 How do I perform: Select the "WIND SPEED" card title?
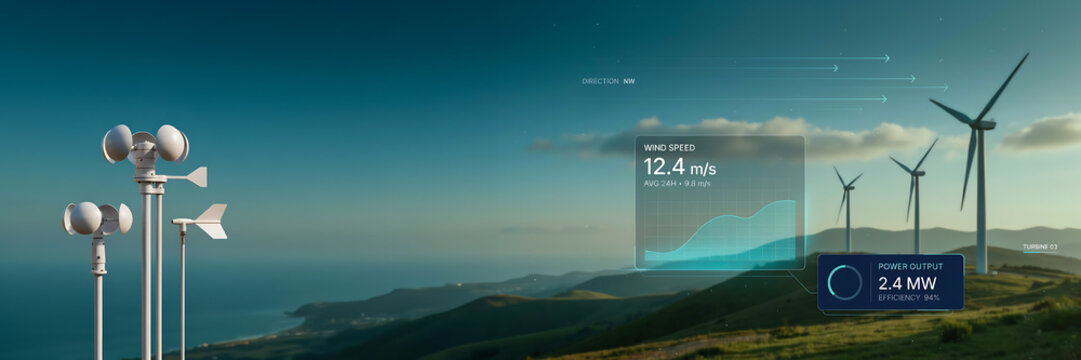669,148
